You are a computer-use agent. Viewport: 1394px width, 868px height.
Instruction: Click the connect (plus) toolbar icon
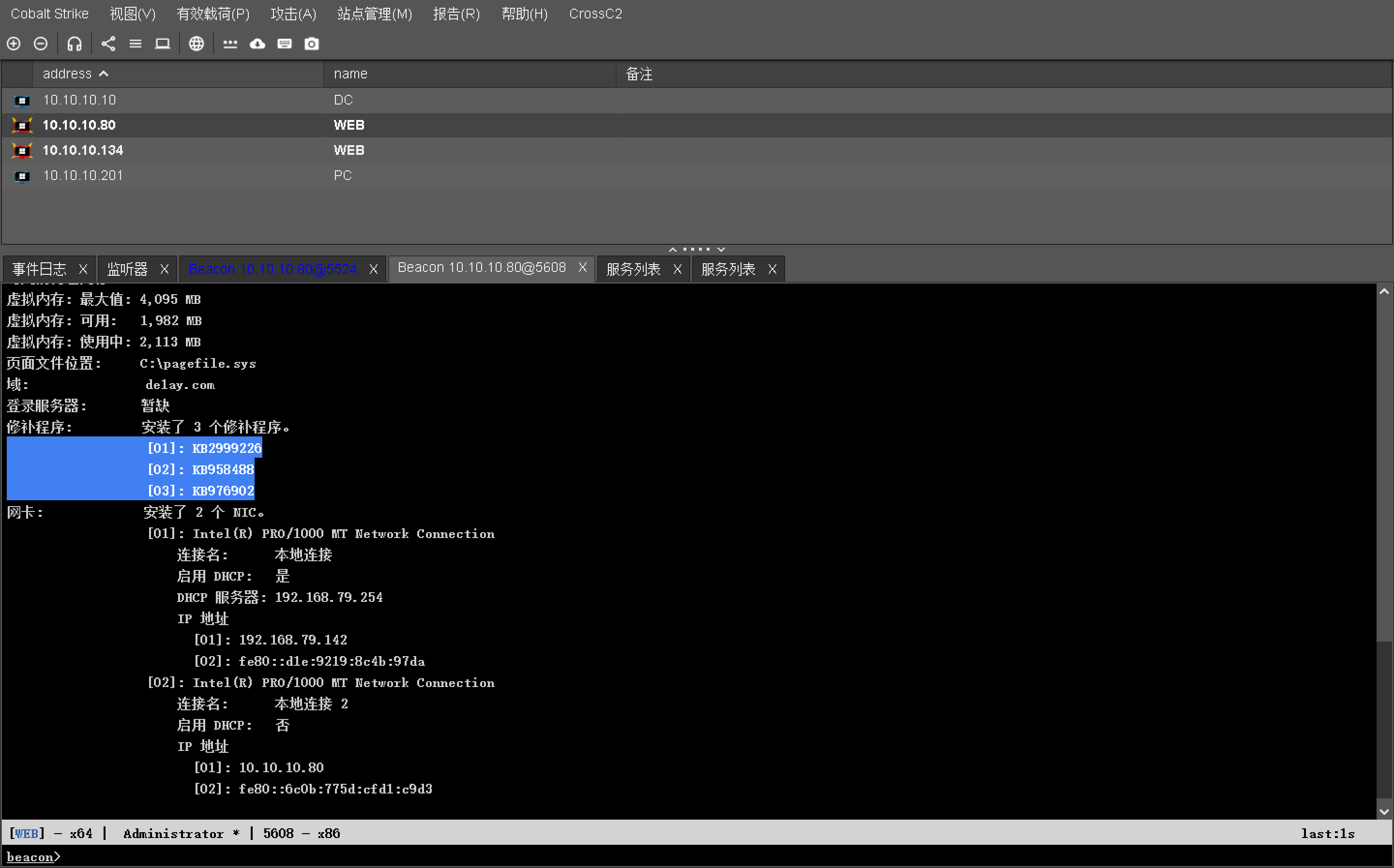tap(14, 44)
